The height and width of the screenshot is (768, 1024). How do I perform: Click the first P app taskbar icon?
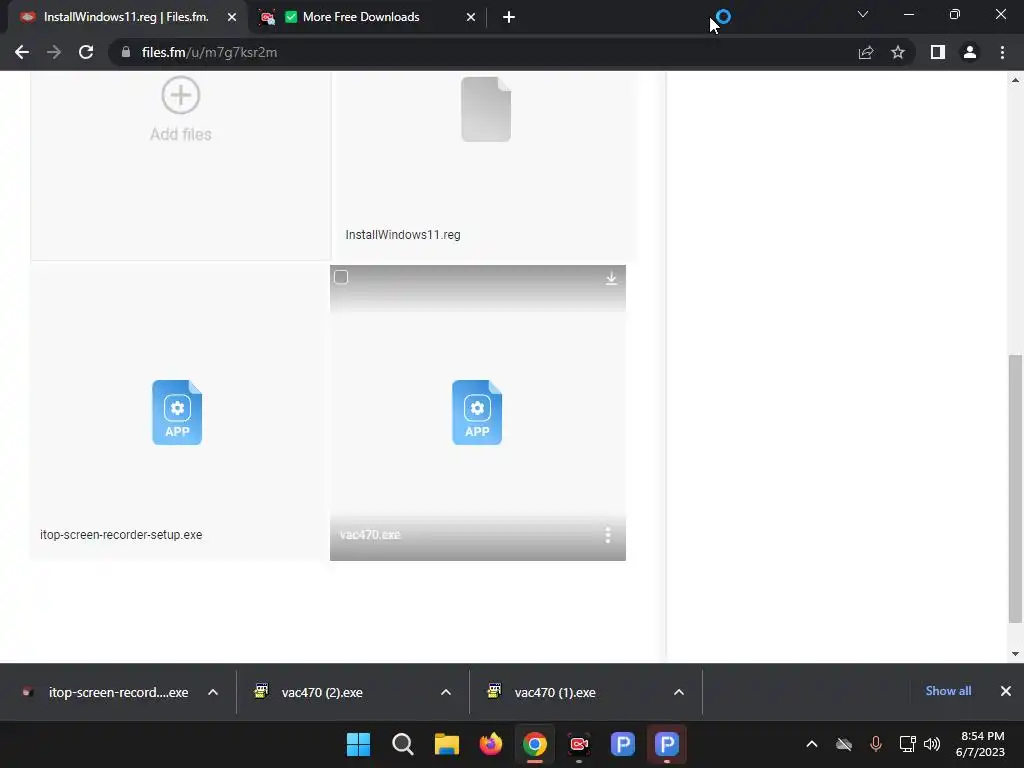click(x=622, y=744)
